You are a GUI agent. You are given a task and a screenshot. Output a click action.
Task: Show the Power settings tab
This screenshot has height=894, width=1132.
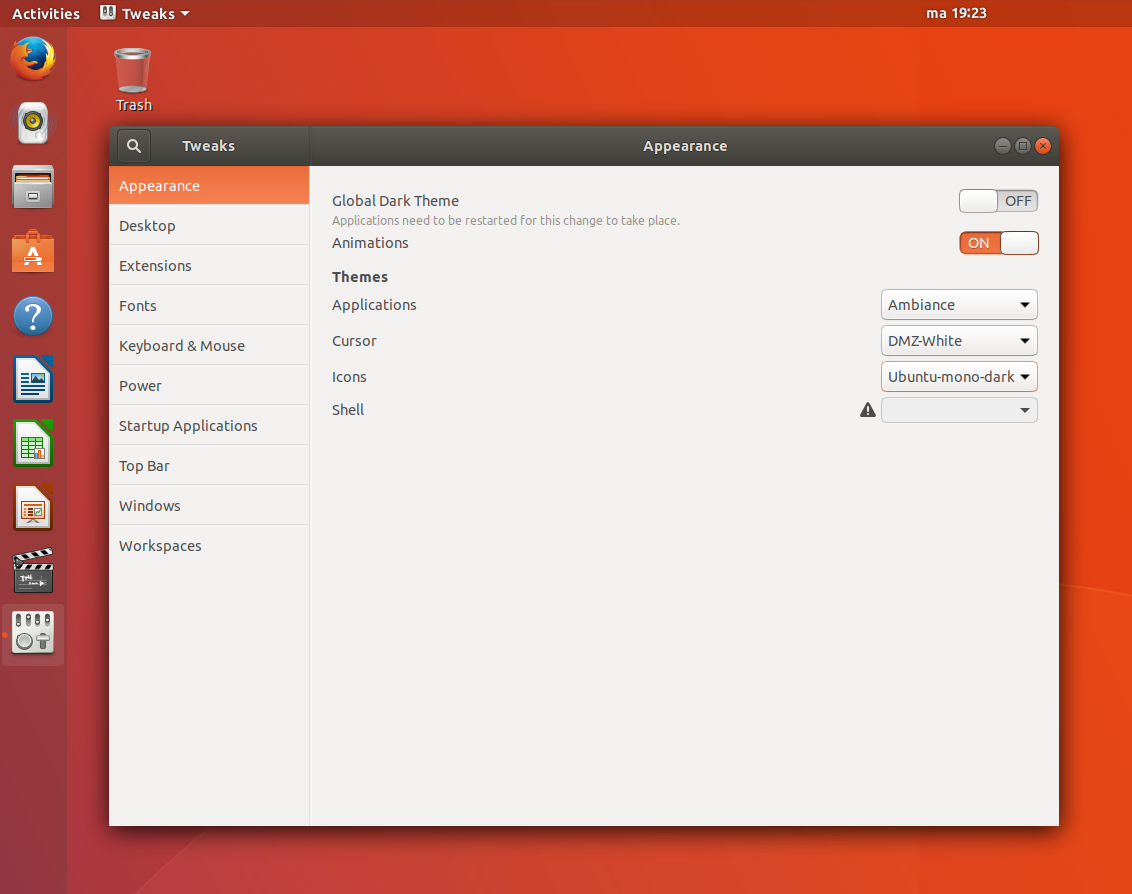[x=209, y=386]
